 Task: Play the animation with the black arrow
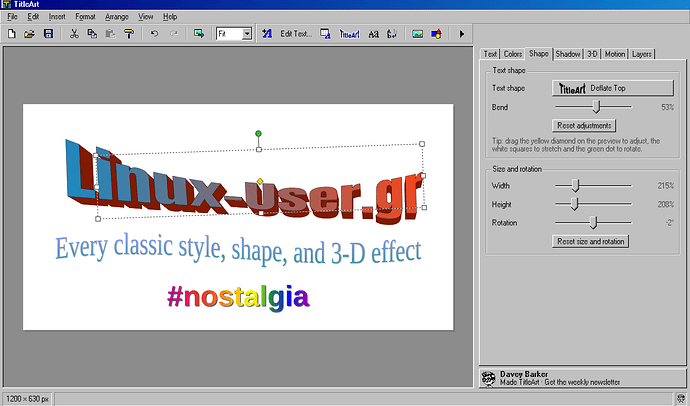click(462, 34)
